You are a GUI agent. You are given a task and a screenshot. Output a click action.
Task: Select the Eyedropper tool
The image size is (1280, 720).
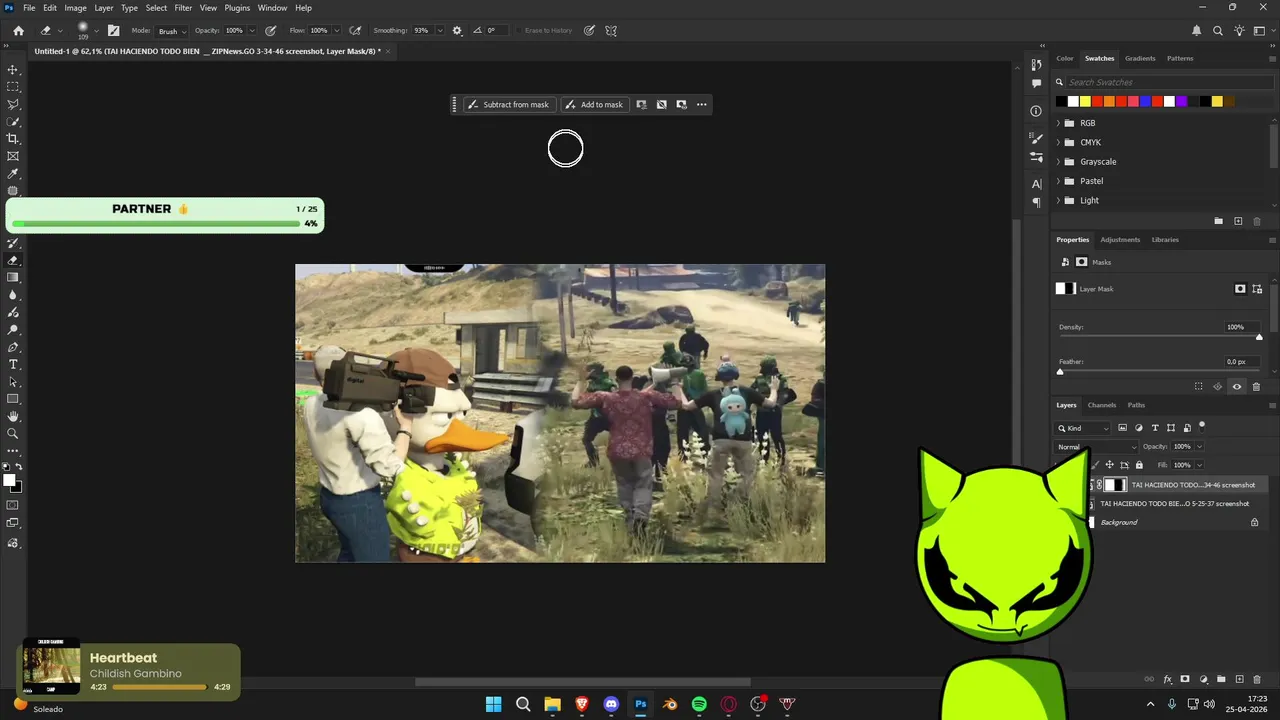click(x=13, y=174)
